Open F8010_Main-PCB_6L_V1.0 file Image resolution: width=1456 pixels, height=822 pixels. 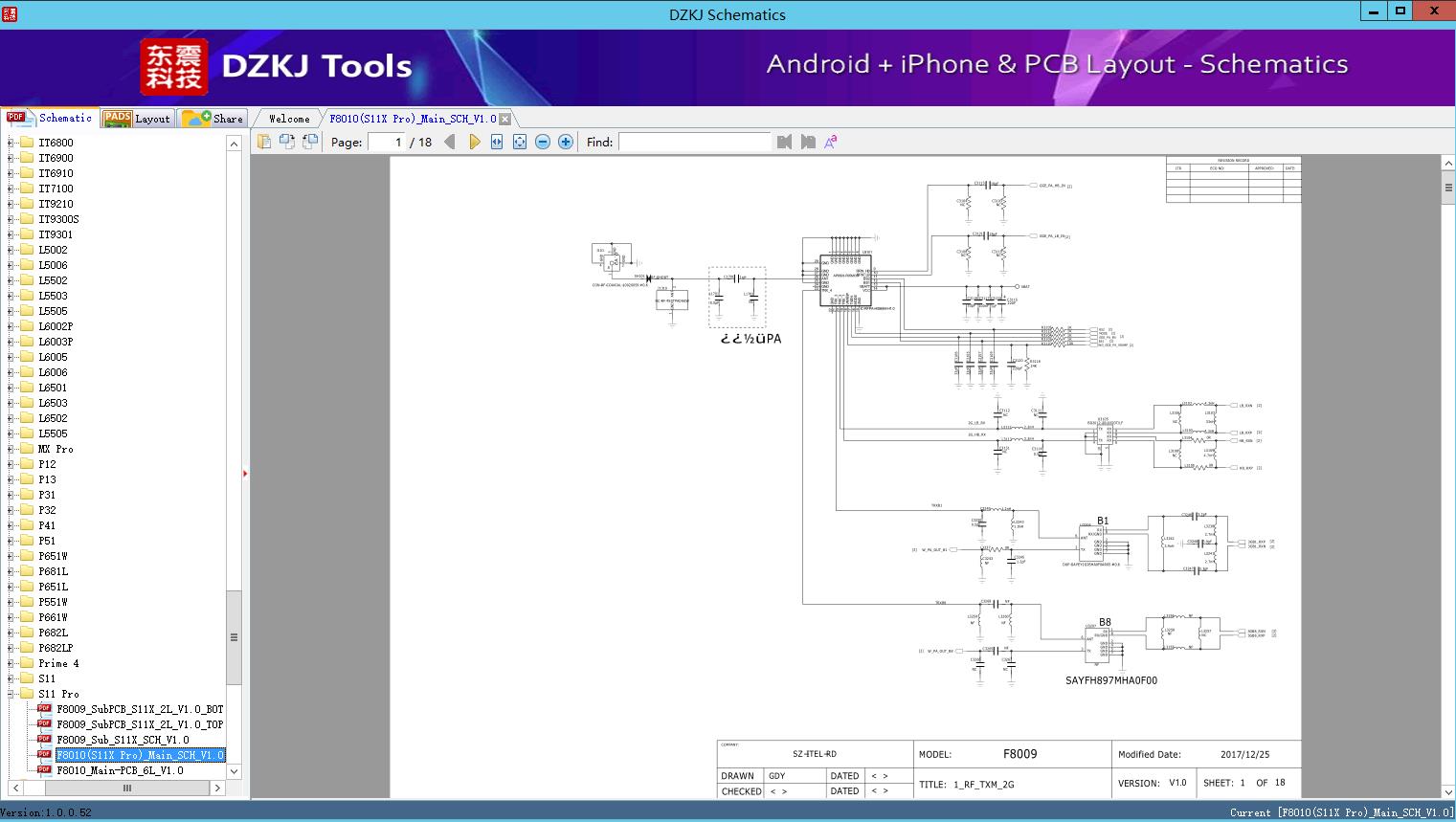(120, 770)
